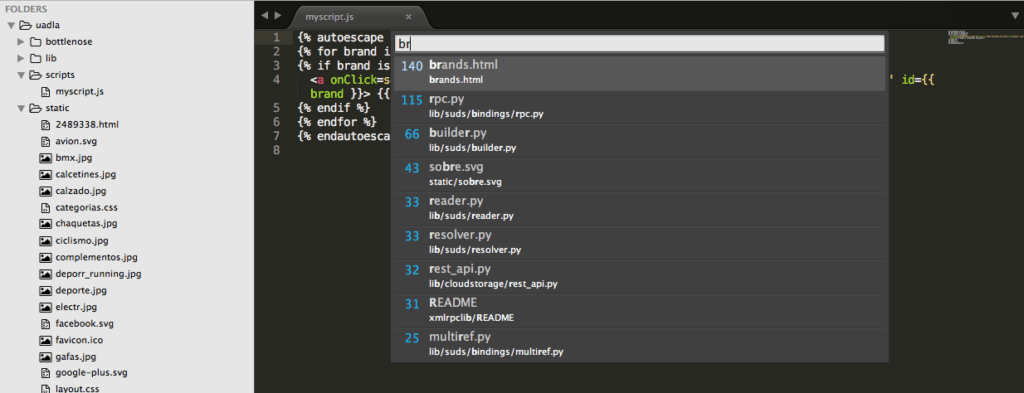Screen dimensions: 1024x393
Task: Select the reader.py result
Action: click(639, 209)
